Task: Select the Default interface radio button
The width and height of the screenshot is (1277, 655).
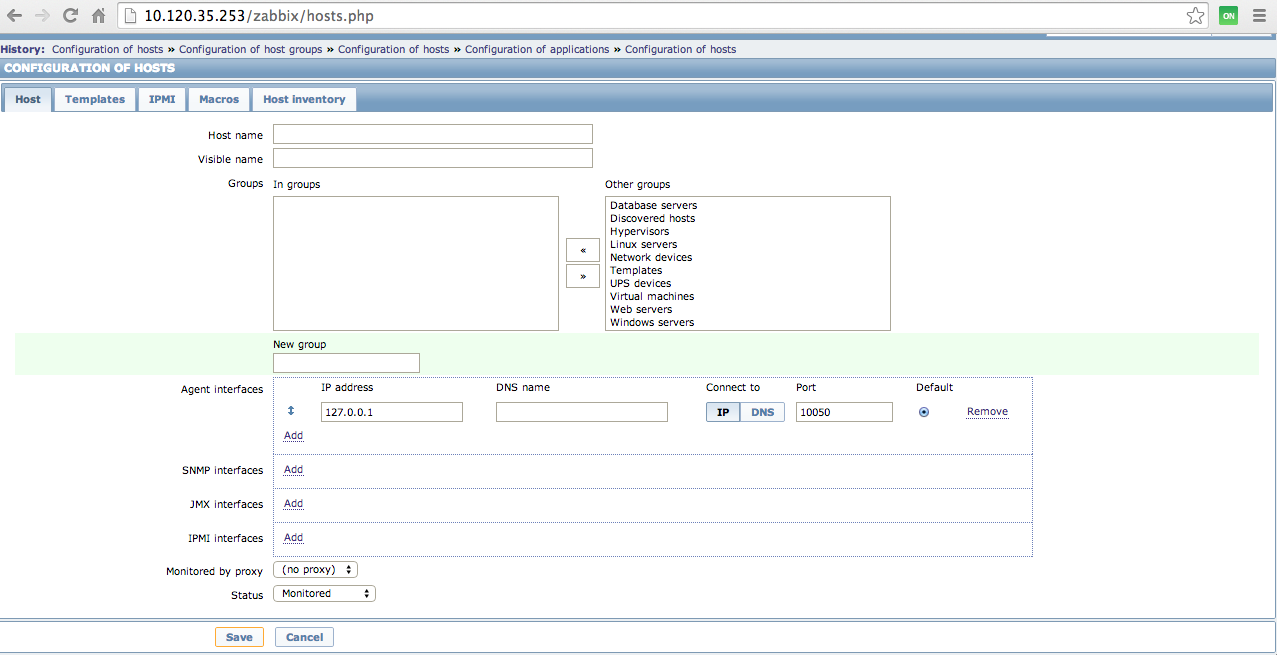Action: pyautogui.click(x=923, y=412)
